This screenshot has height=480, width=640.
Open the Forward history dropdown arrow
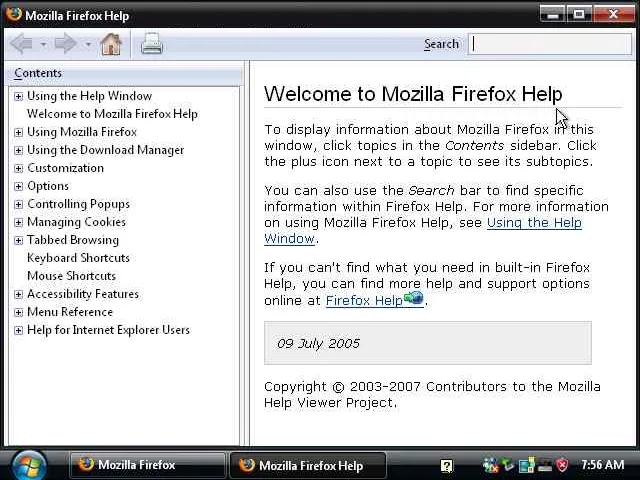pyautogui.click(x=88, y=44)
